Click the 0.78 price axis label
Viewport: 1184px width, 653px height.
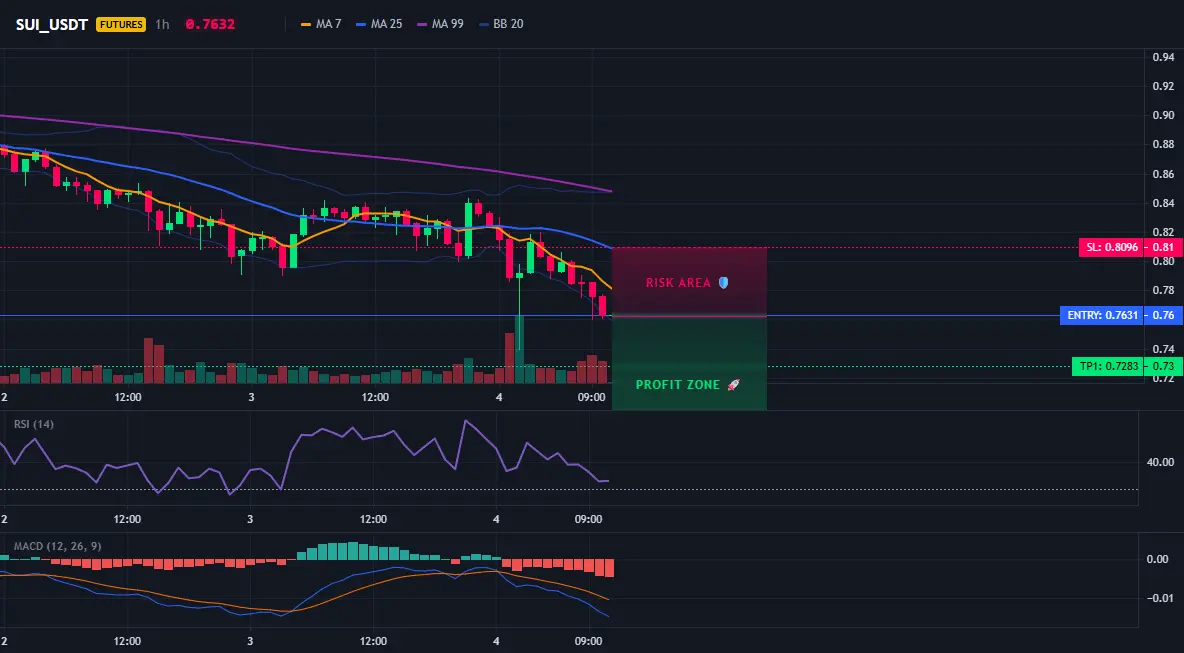[x=1164, y=291]
